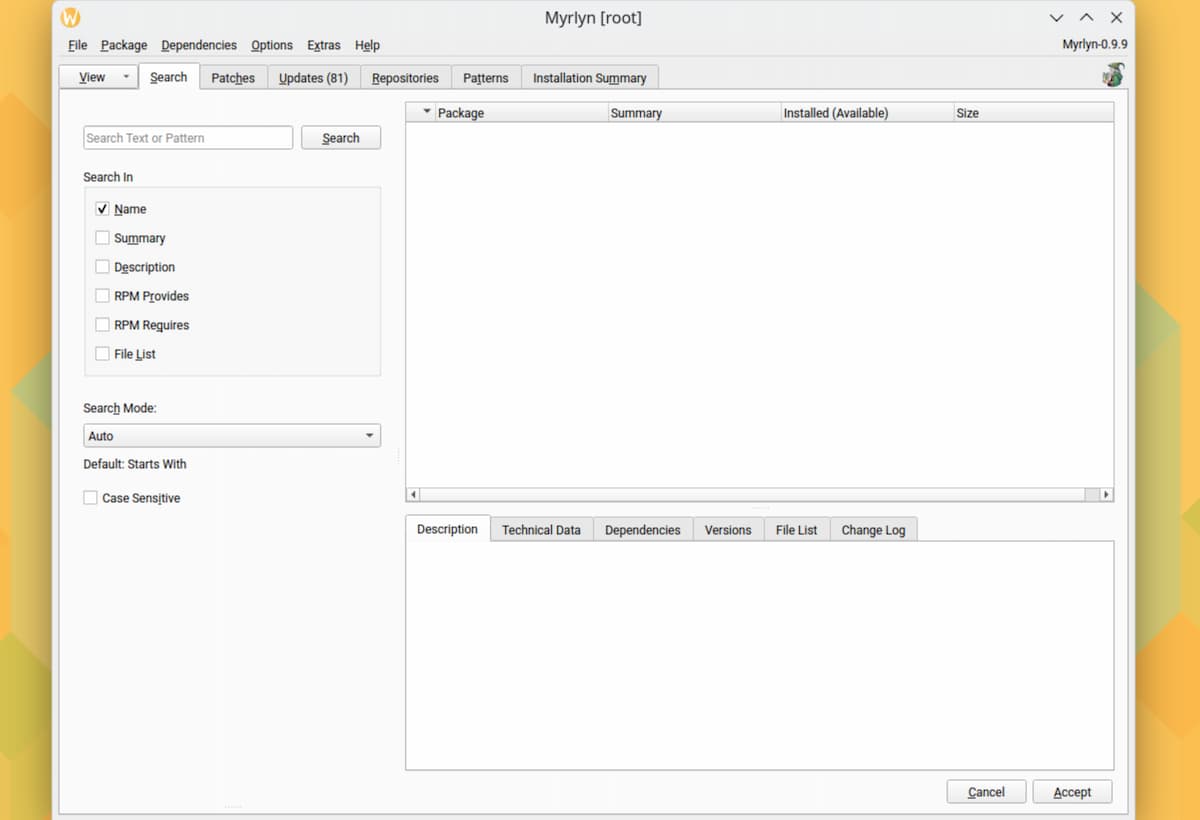1200x820 pixels.
Task: Click the Myrlyn app logo in title bar
Action: [x=70, y=18]
